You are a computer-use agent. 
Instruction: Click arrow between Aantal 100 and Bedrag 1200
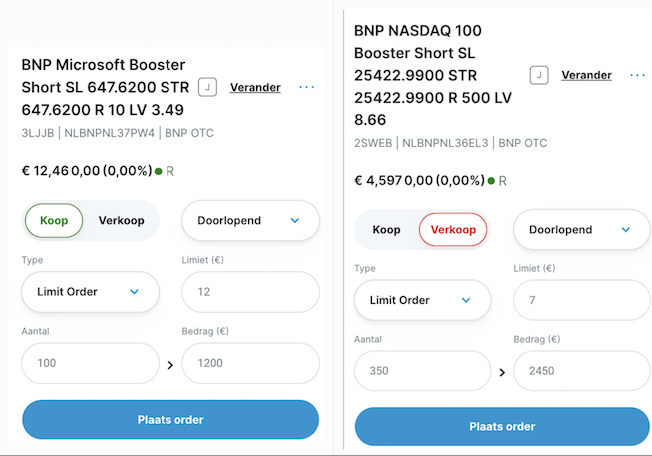[x=170, y=365]
